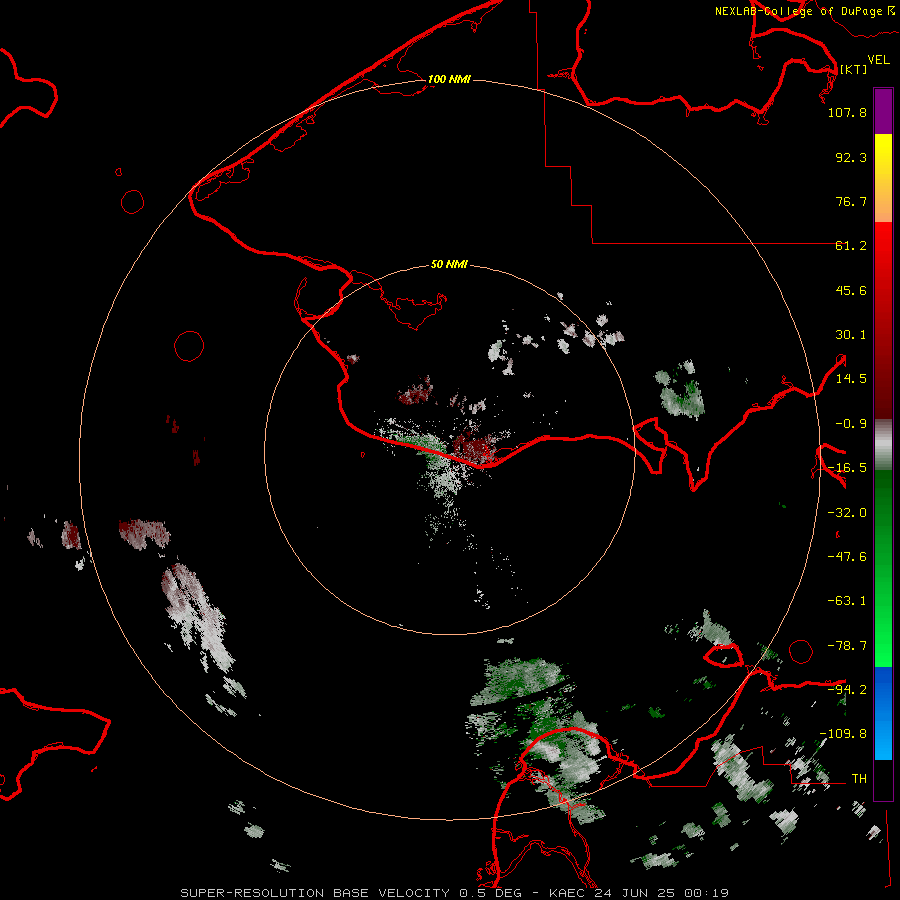Click the 92.3 velocity scale value
900x900 pixels.
click(851, 157)
